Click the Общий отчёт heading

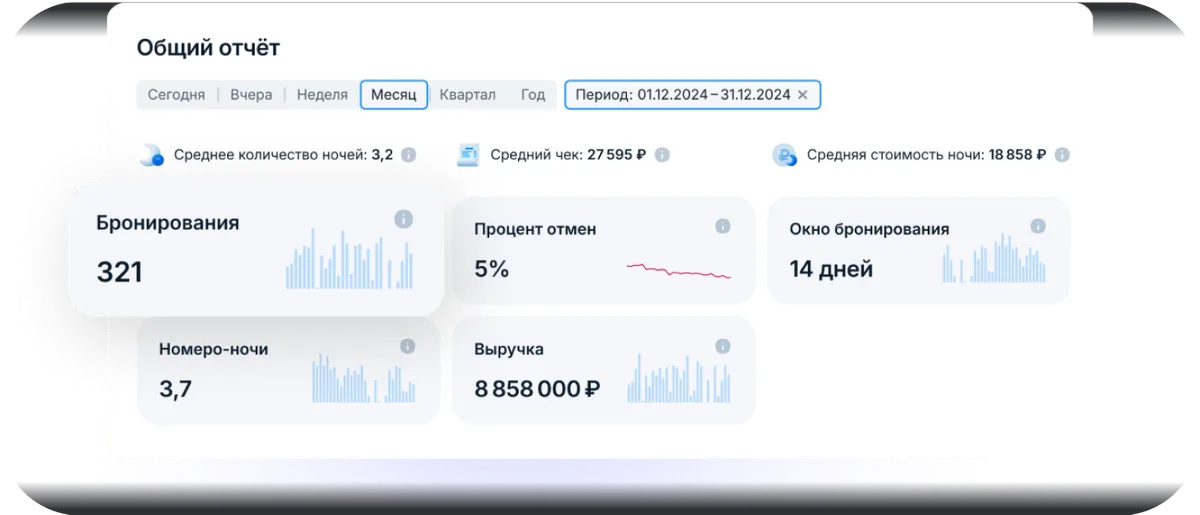pos(208,48)
